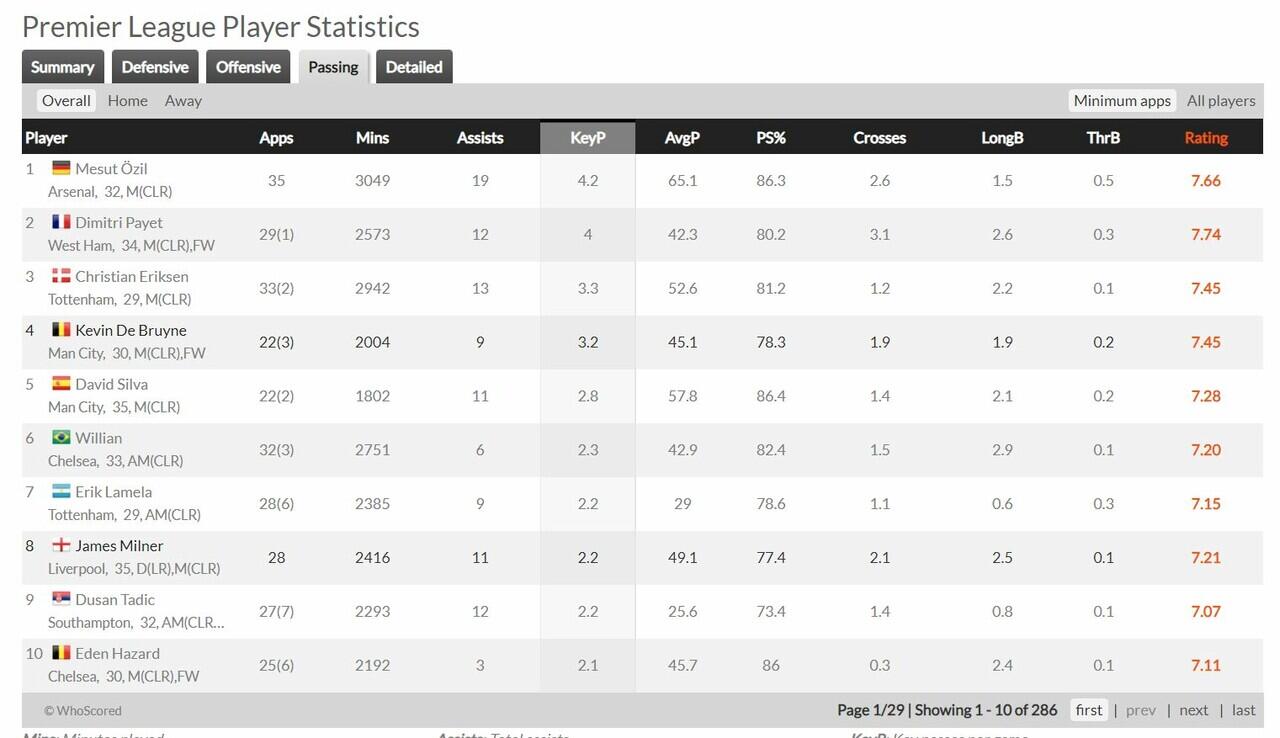Click the French flag beside Dimitri Payet

(x=61, y=222)
